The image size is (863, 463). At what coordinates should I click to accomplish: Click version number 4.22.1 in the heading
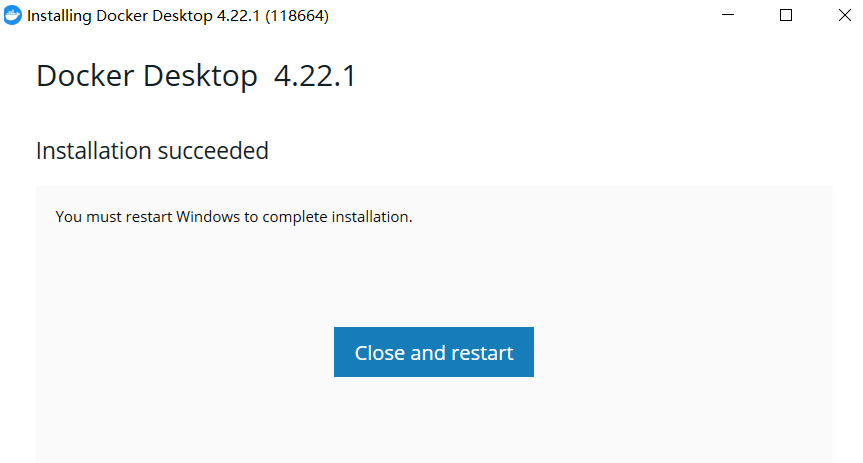pyautogui.click(x=315, y=77)
